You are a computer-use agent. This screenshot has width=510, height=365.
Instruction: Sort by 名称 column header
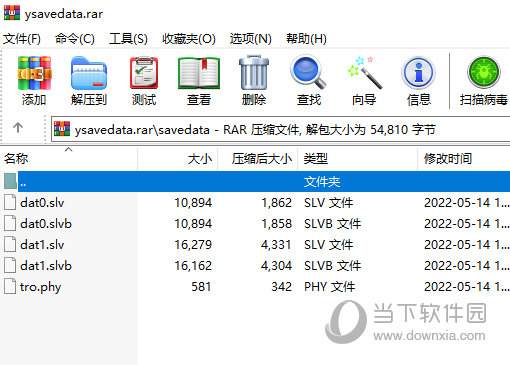[x=70, y=159]
